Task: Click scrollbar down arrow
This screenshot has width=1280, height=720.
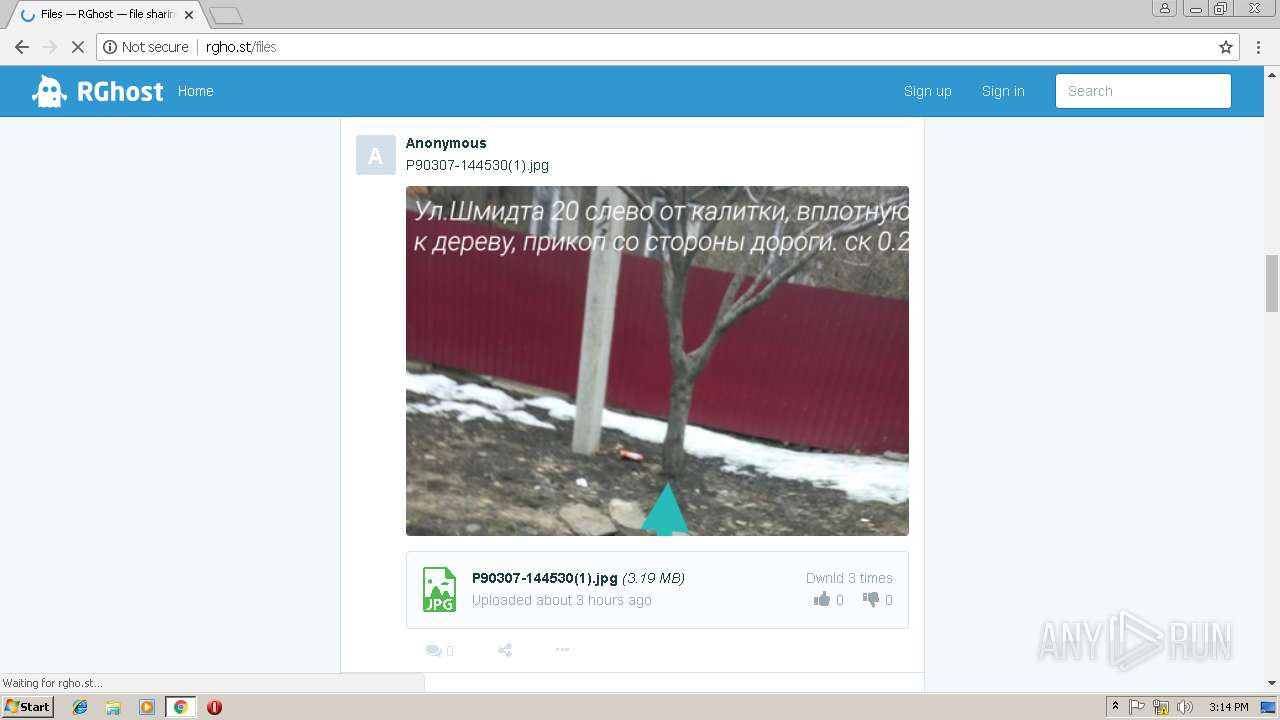Action: click(1272, 683)
